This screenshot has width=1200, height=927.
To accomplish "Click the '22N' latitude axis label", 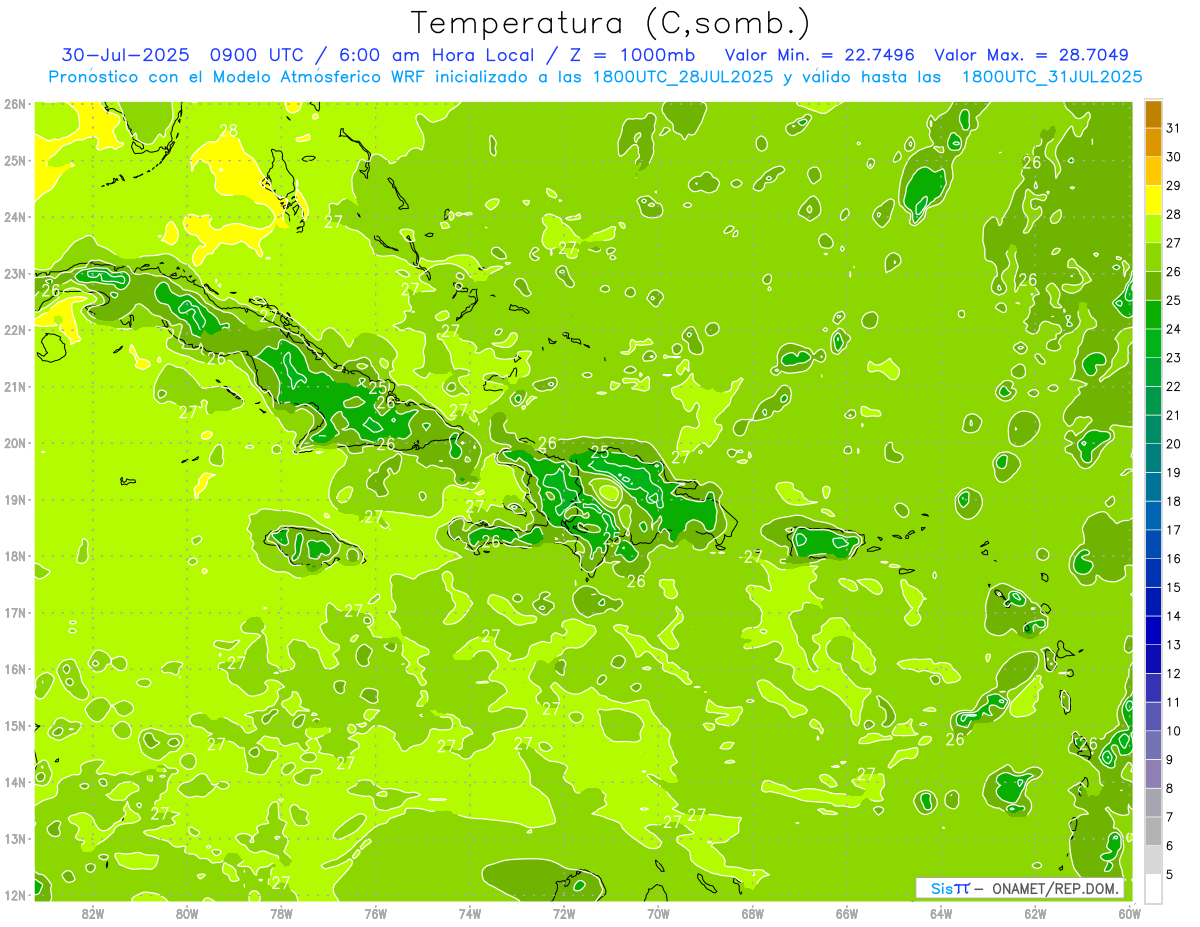I will (x=15, y=330).
